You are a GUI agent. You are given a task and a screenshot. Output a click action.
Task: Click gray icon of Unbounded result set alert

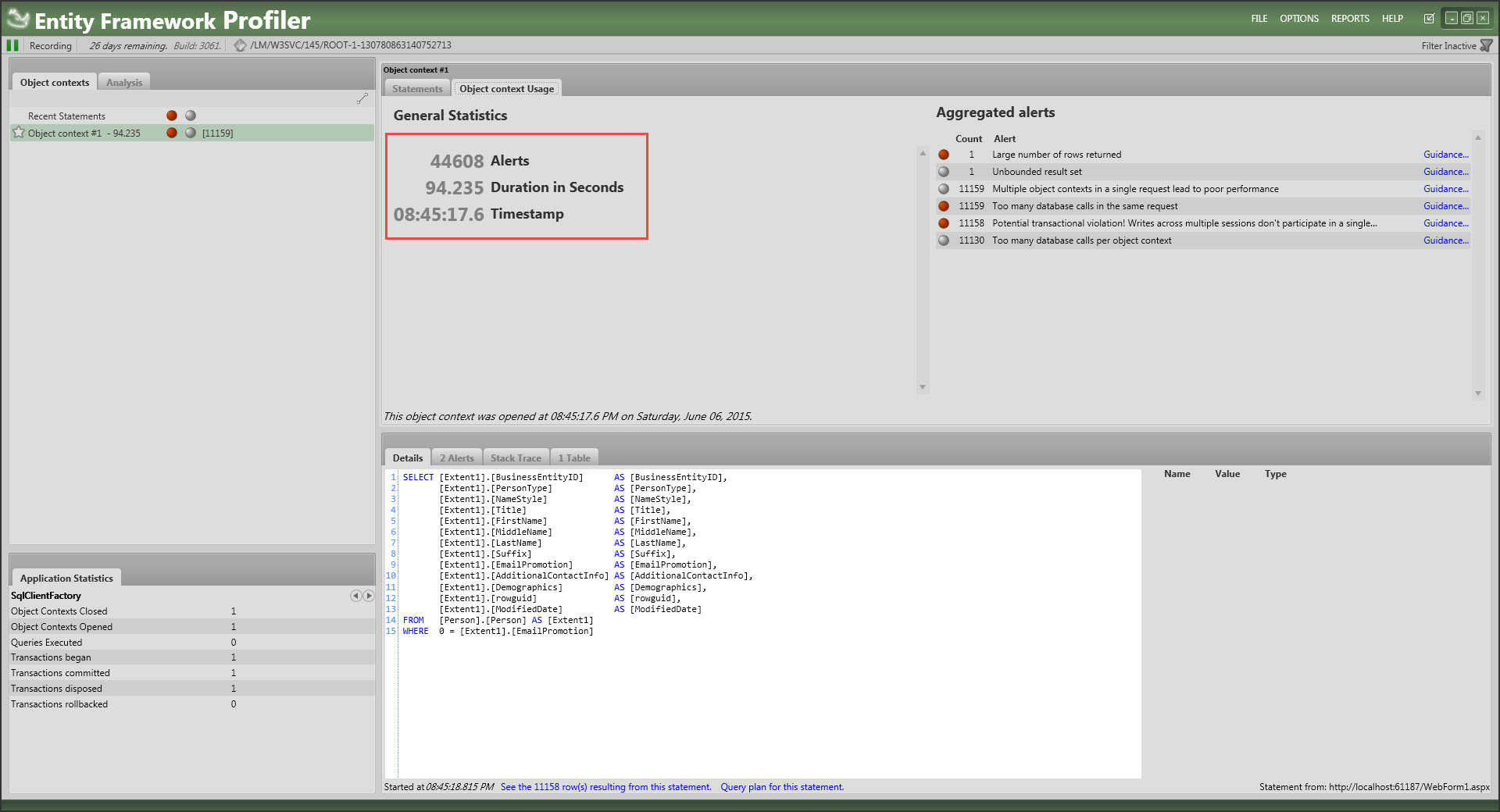coord(944,172)
